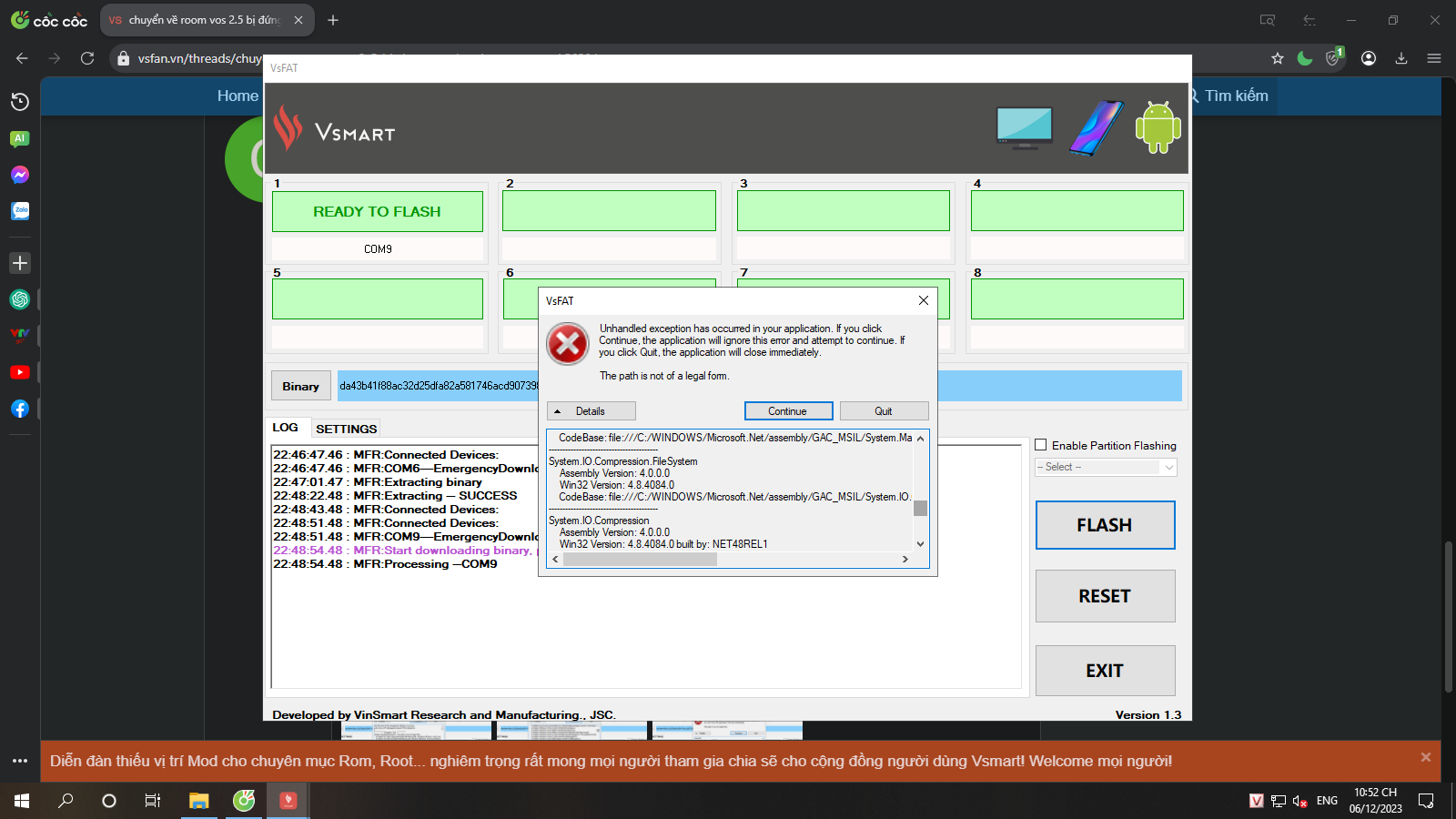Open Zalo from the sidebar

(20, 211)
